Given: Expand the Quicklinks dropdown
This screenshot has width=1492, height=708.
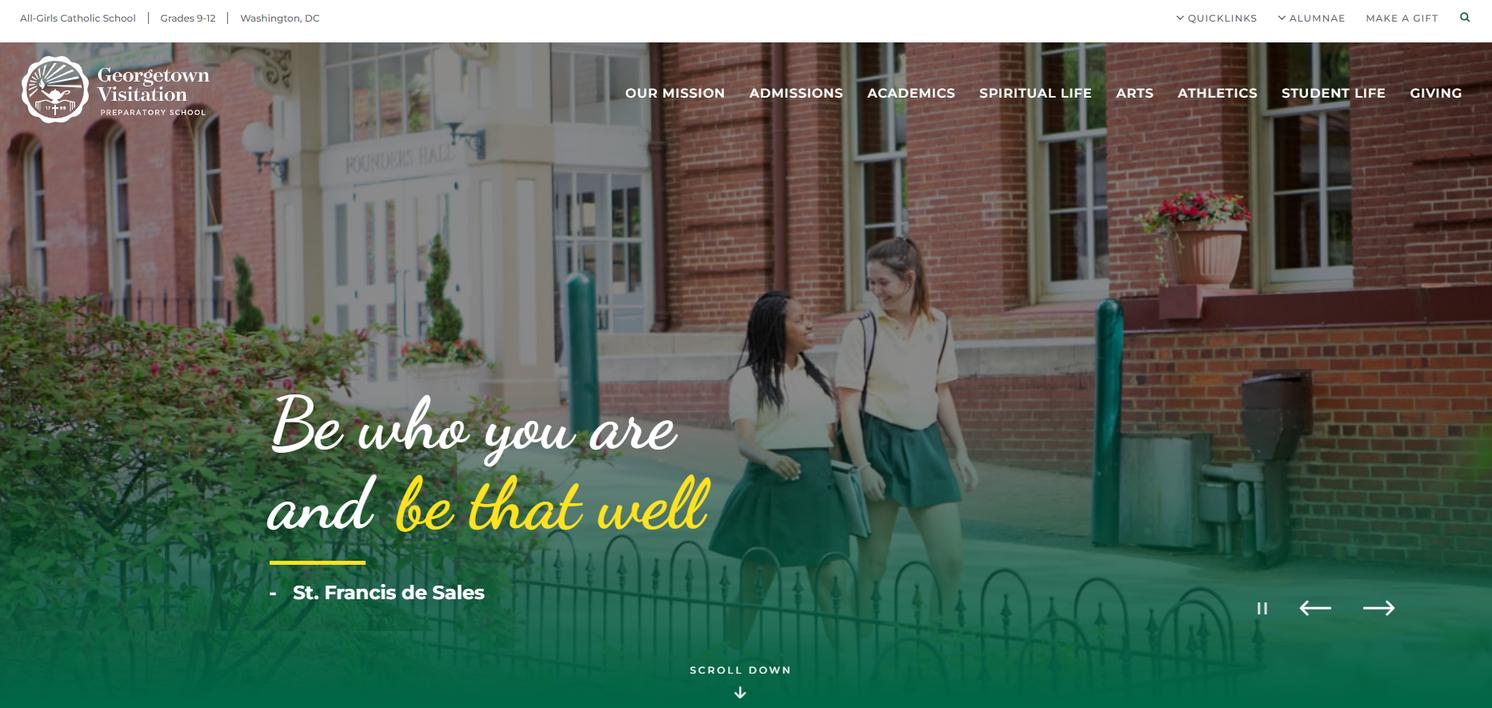Looking at the screenshot, I should coord(1216,18).
